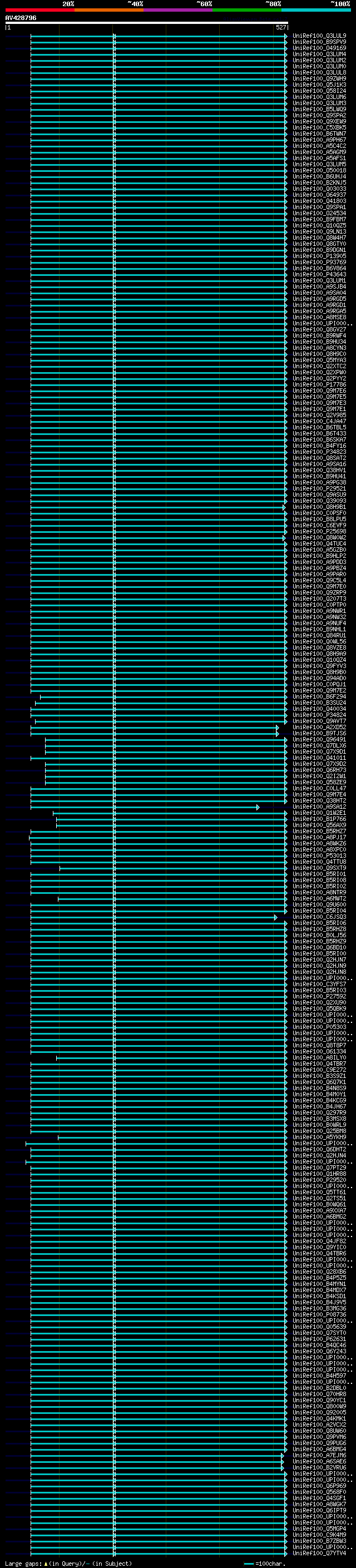356x1568 pixels.
Task: Choose the UniRef100_Q41803 row label
Action: click(x=319, y=201)
